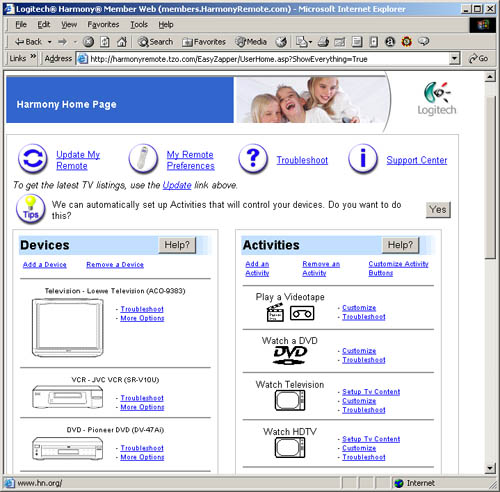Open the Support Center link
500x492 pixels.
(x=417, y=160)
